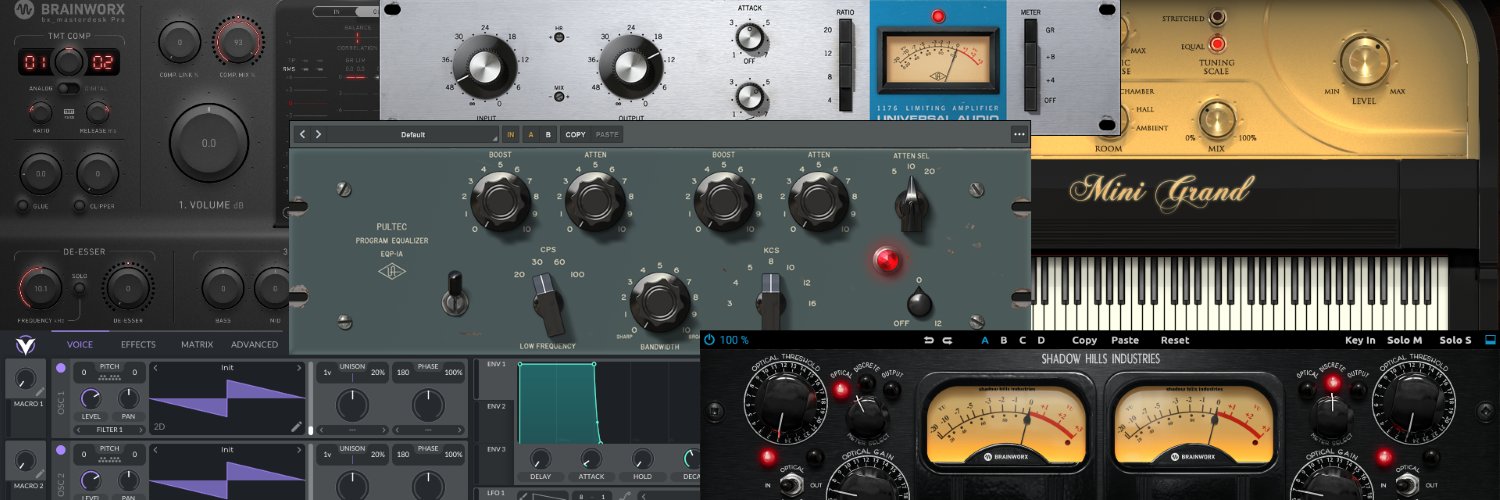Click the Pultec COPY button
The width and height of the screenshot is (1500, 500).
[576, 134]
